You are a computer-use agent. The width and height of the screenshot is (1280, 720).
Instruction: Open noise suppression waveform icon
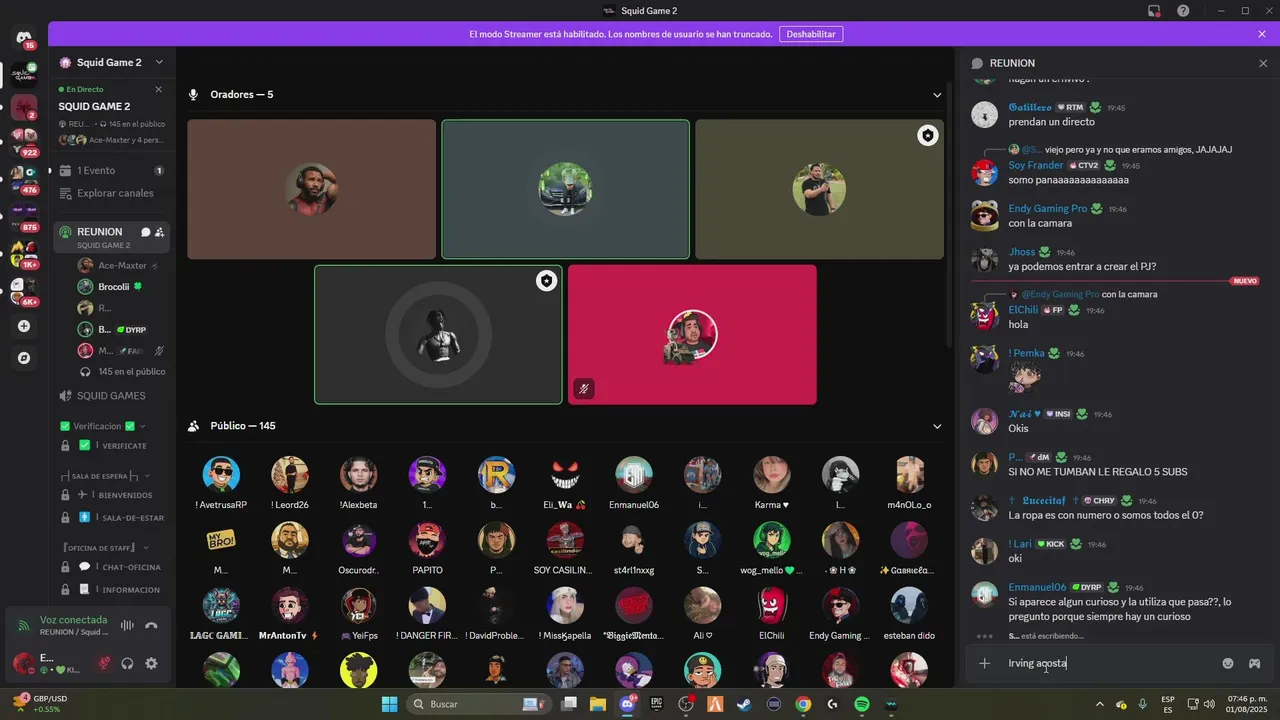pos(127,626)
